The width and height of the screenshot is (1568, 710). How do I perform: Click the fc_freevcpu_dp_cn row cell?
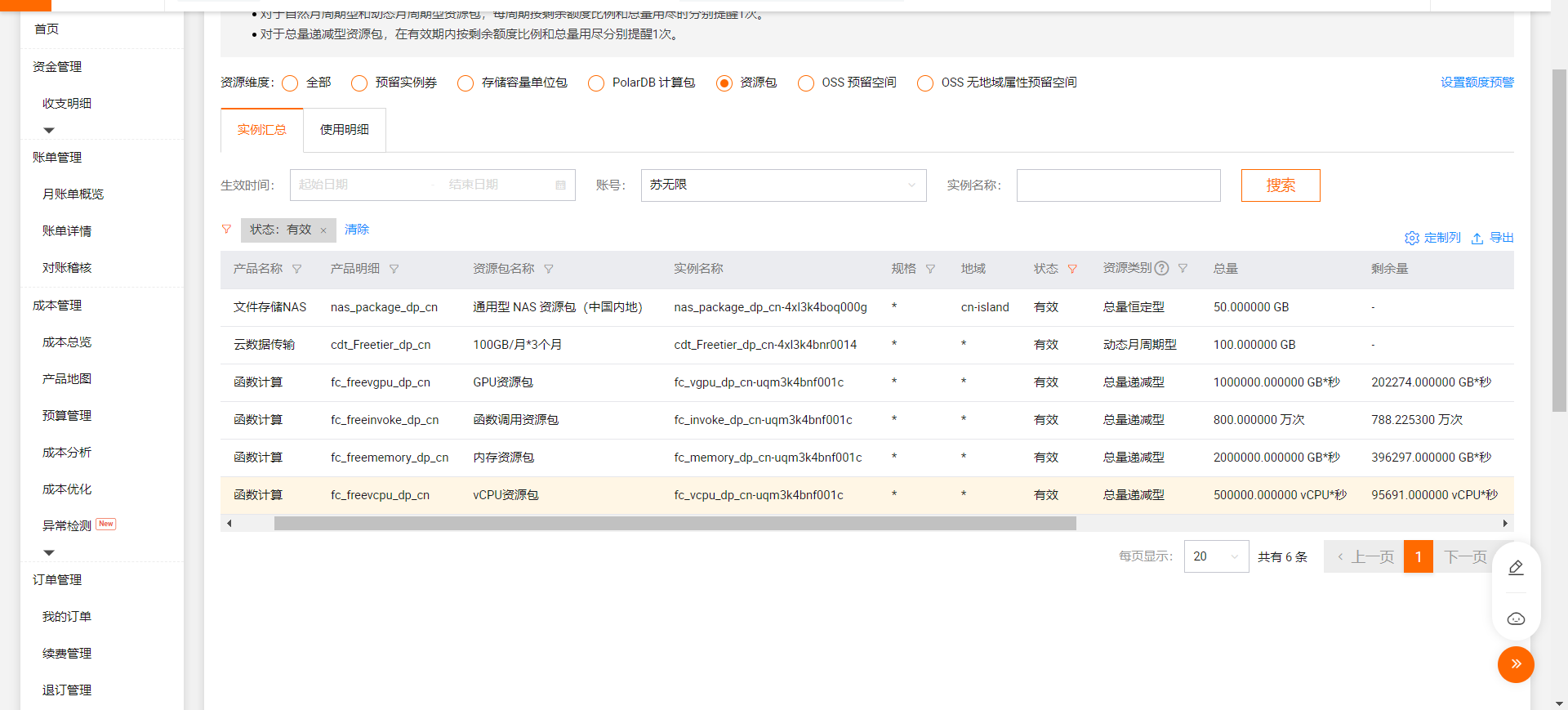pos(380,495)
